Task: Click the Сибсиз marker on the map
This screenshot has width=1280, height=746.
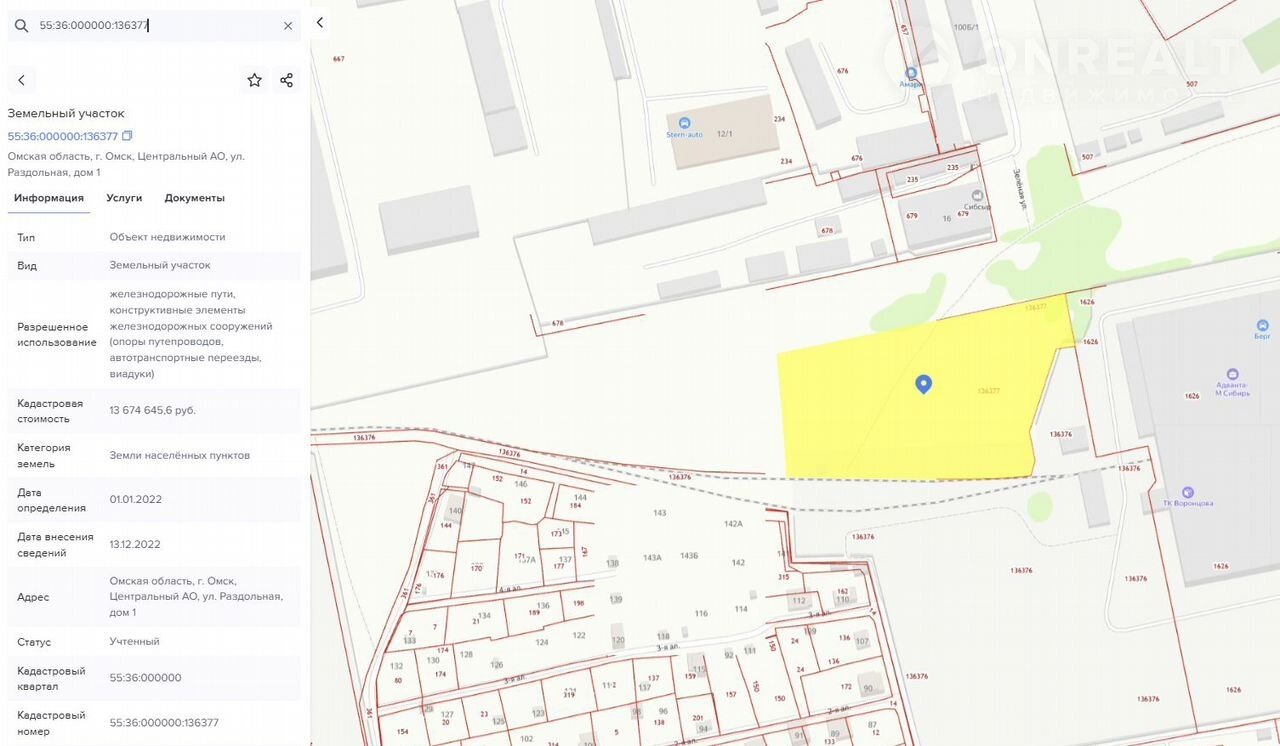Action: pos(977,196)
